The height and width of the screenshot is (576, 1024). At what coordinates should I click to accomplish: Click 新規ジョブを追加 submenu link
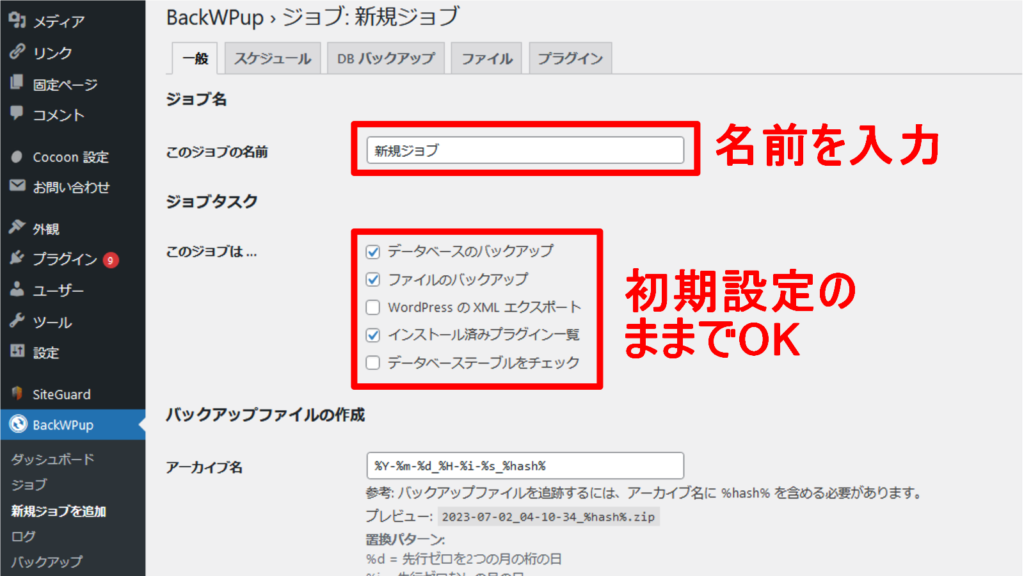59,511
